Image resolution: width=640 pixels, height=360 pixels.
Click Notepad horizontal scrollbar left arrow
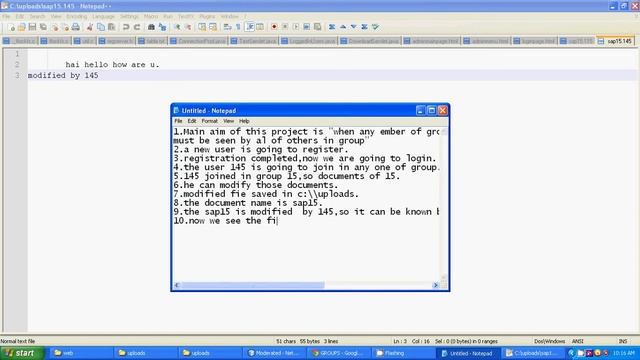pyautogui.click(x=177, y=285)
